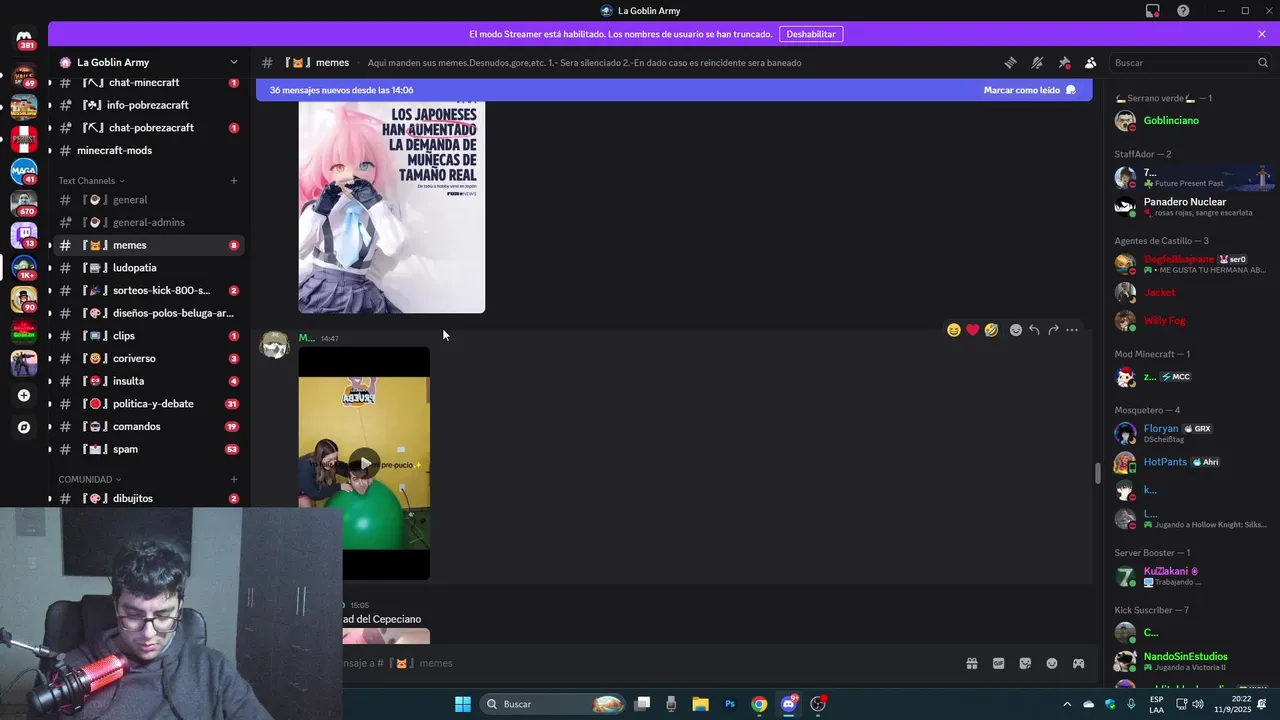Collapse the Text Channels category
The image size is (1280, 720).
click(x=91, y=181)
